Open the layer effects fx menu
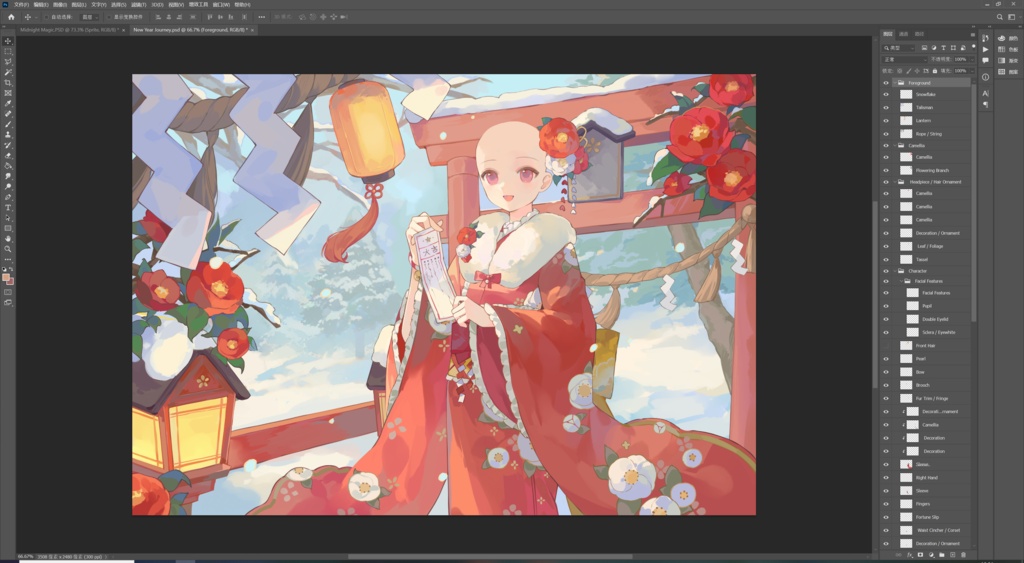The image size is (1024, 563). coord(910,555)
